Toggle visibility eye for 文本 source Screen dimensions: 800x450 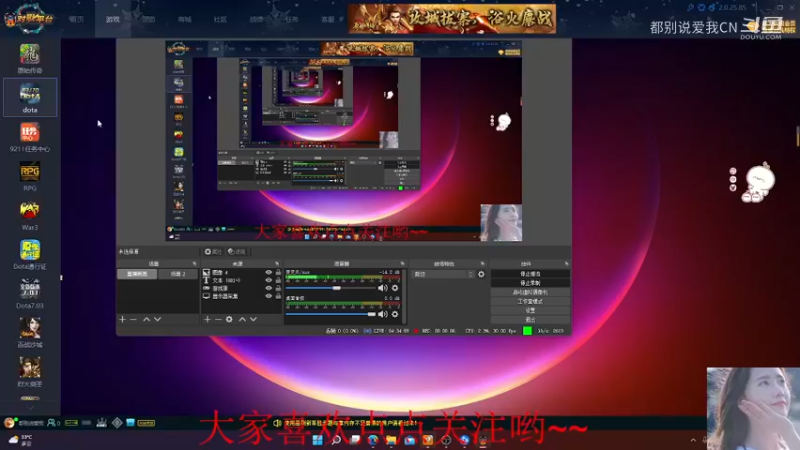pos(269,281)
